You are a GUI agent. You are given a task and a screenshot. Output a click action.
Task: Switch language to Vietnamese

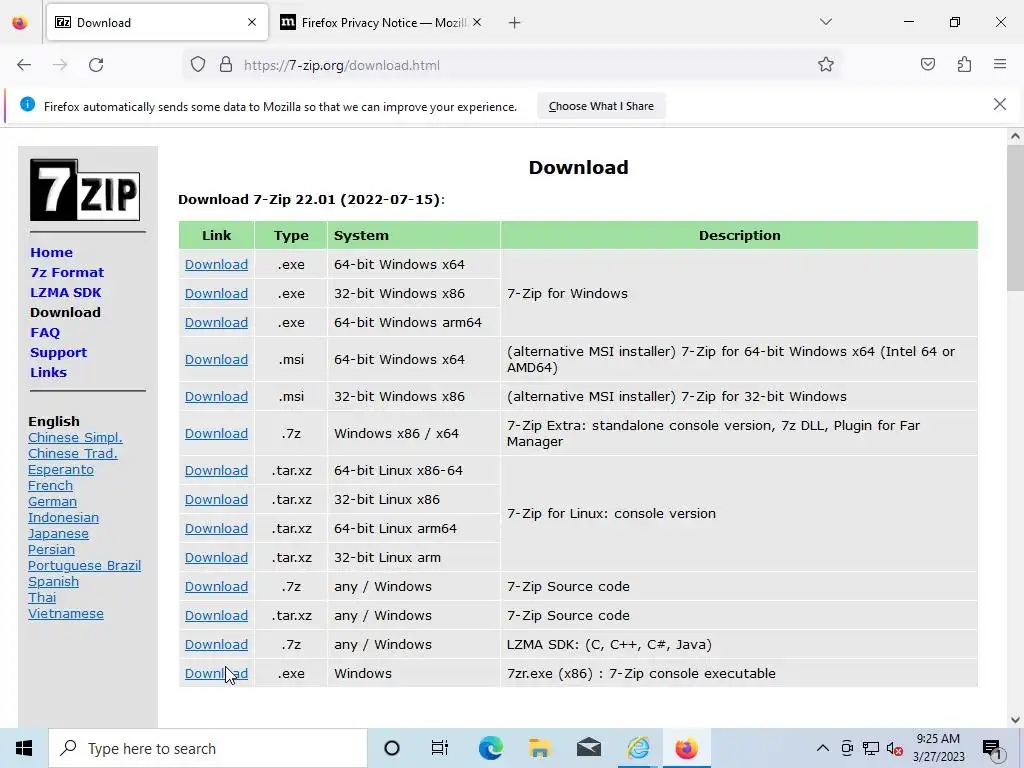(x=65, y=613)
